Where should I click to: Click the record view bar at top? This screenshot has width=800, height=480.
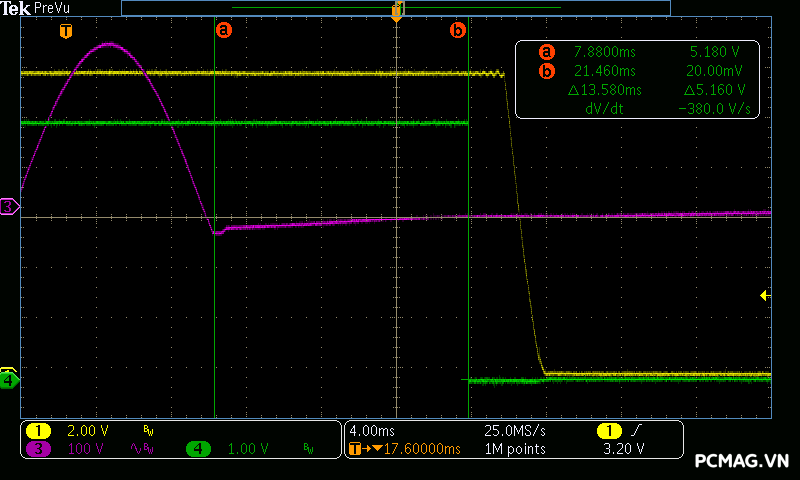click(396, 7)
